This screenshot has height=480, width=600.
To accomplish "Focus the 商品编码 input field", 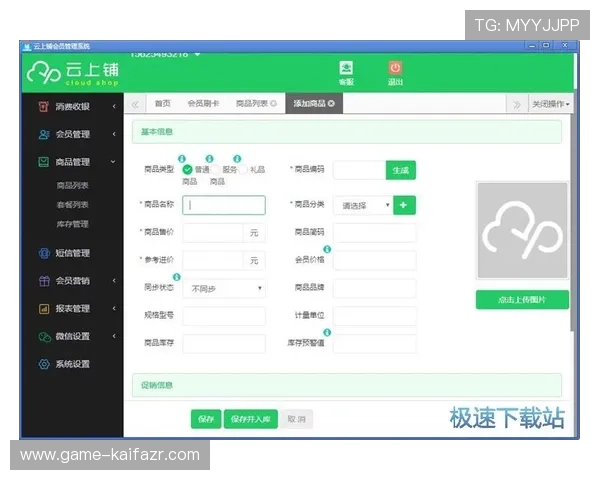I will (360, 170).
